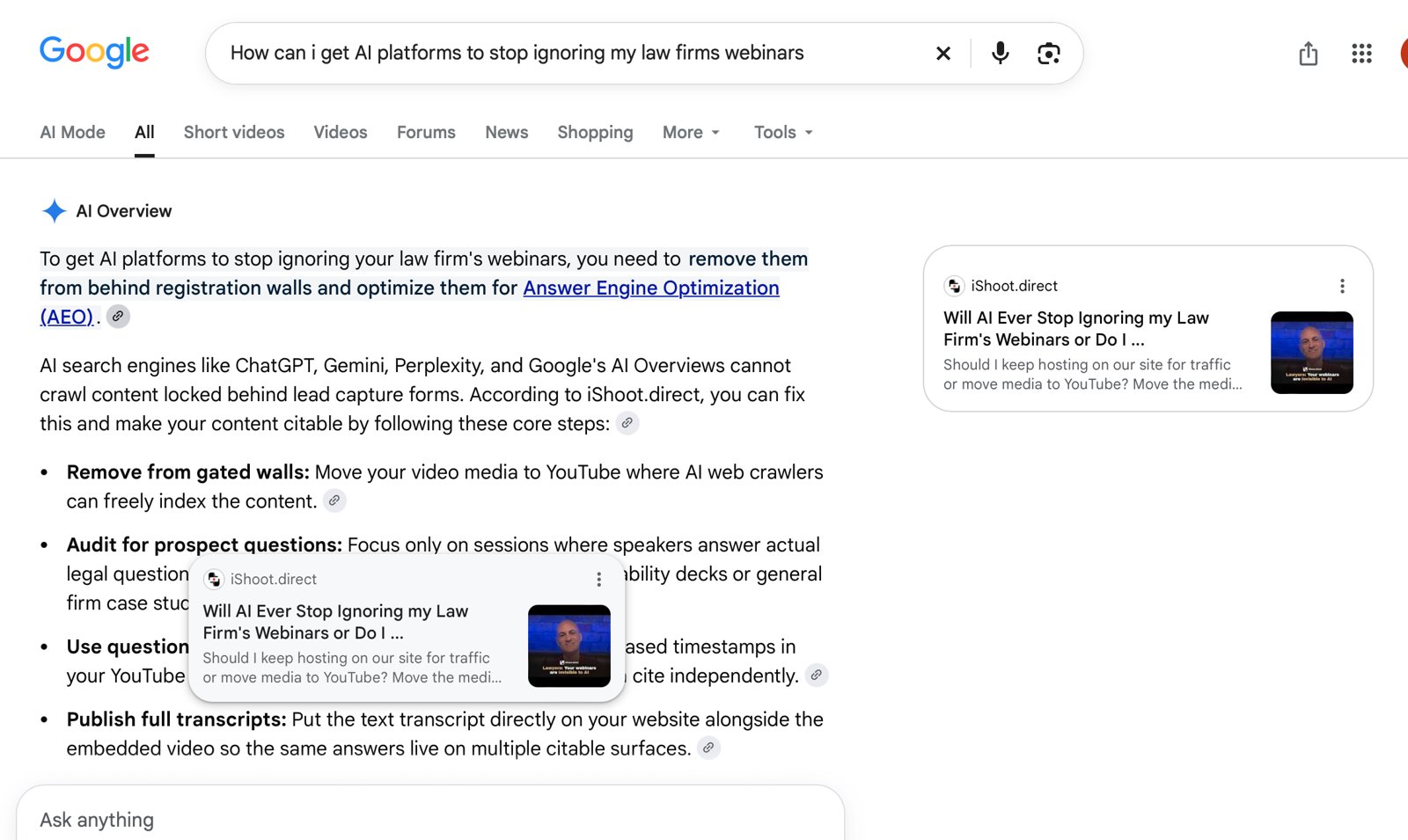The width and height of the screenshot is (1408, 840).
Task: Switch to the Forums tab
Action: tap(426, 132)
